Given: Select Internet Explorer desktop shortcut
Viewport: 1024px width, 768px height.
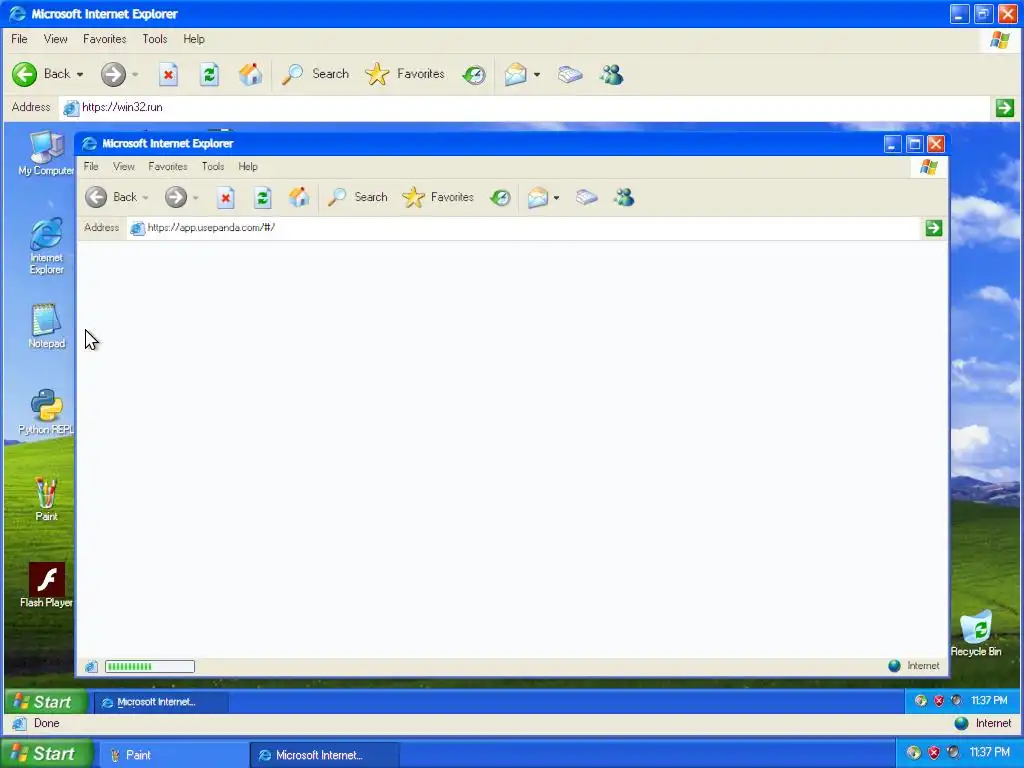Looking at the screenshot, I should (x=46, y=246).
